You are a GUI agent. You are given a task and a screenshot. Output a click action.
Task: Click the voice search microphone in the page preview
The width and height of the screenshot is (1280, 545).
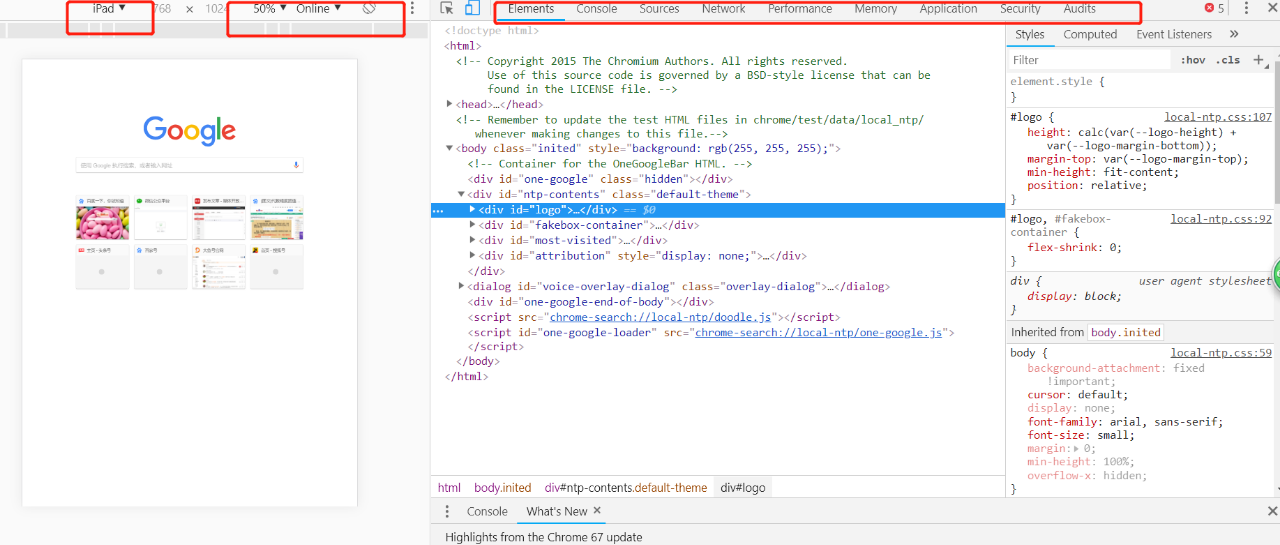(x=297, y=164)
